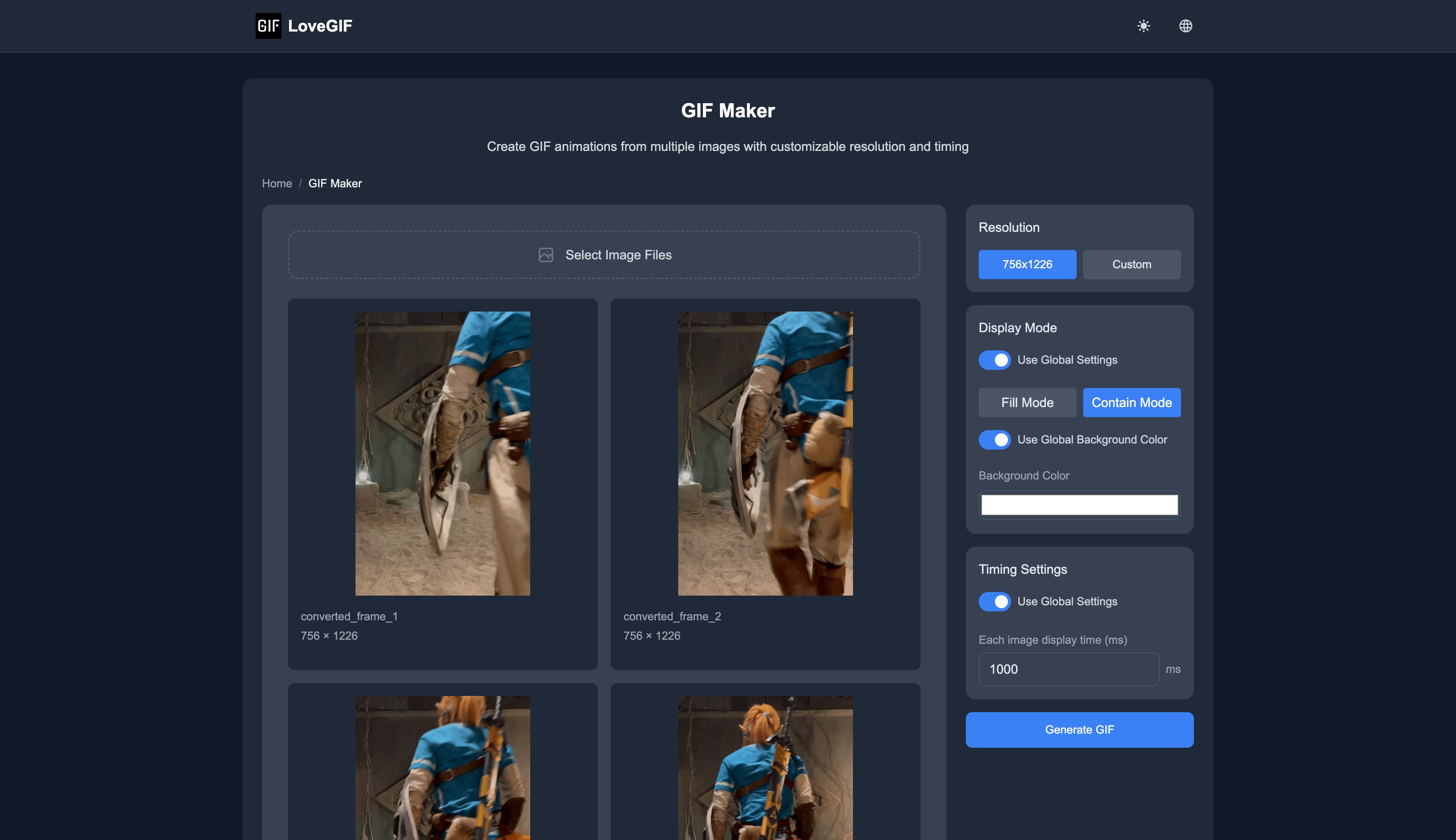Select the converted_frame_2 thumbnail
This screenshot has height=840, width=1456.
(765, 454)
